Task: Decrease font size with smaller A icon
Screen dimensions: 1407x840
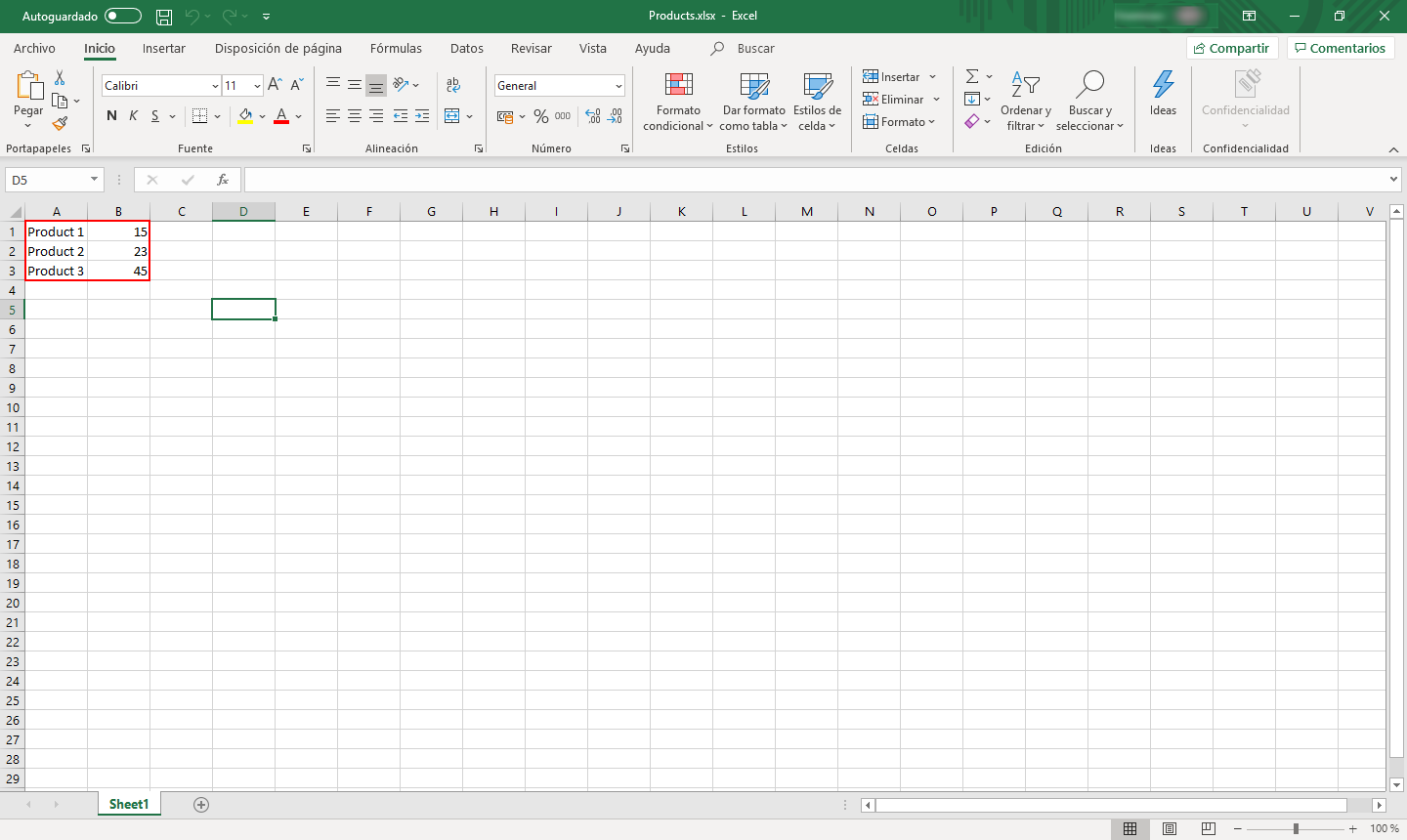Action: pos(297,85)
